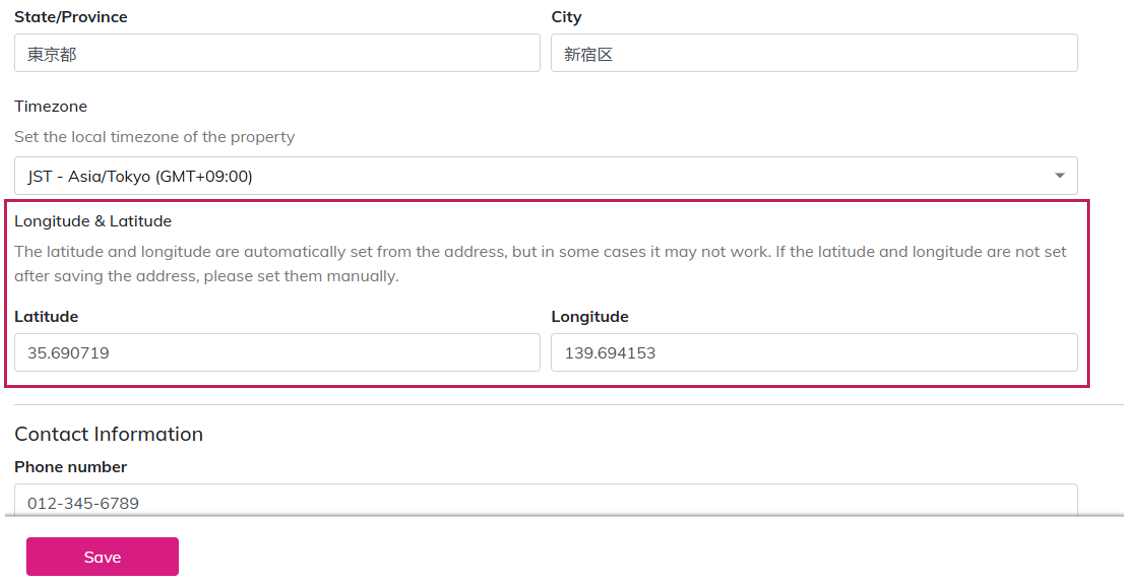Click the Latitude input showing 35.690719
Screen dimensions: 1135x580
click(277, 353)
